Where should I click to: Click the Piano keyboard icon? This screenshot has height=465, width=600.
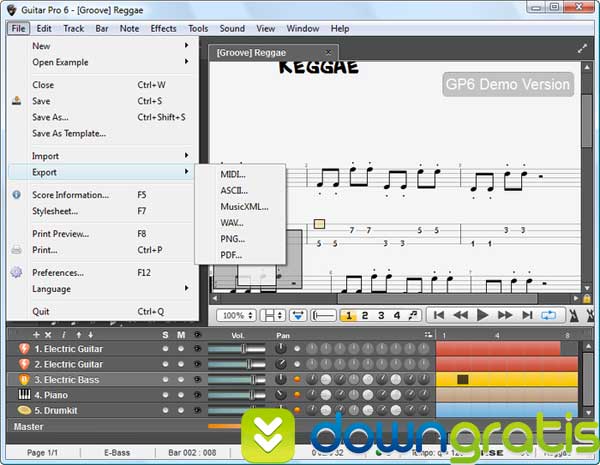[x=24, y=395]
